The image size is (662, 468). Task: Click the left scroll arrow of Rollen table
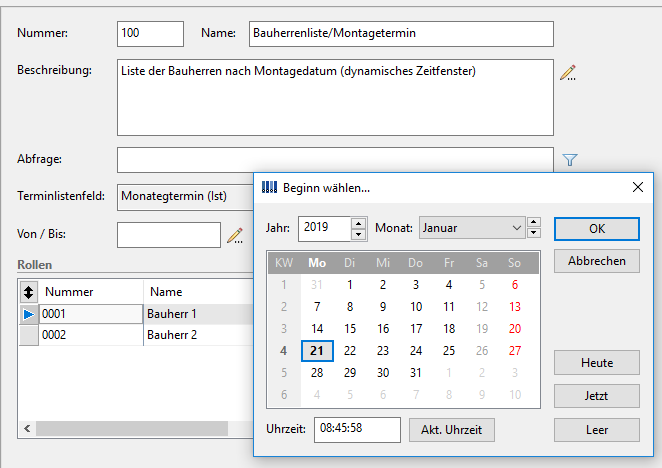click(27, 429)
